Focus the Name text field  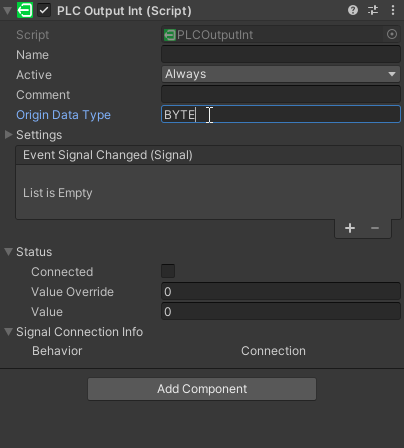281,54
